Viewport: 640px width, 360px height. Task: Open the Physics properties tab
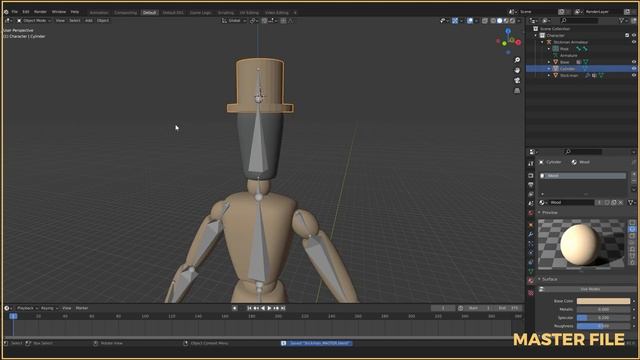click(531, 253)
